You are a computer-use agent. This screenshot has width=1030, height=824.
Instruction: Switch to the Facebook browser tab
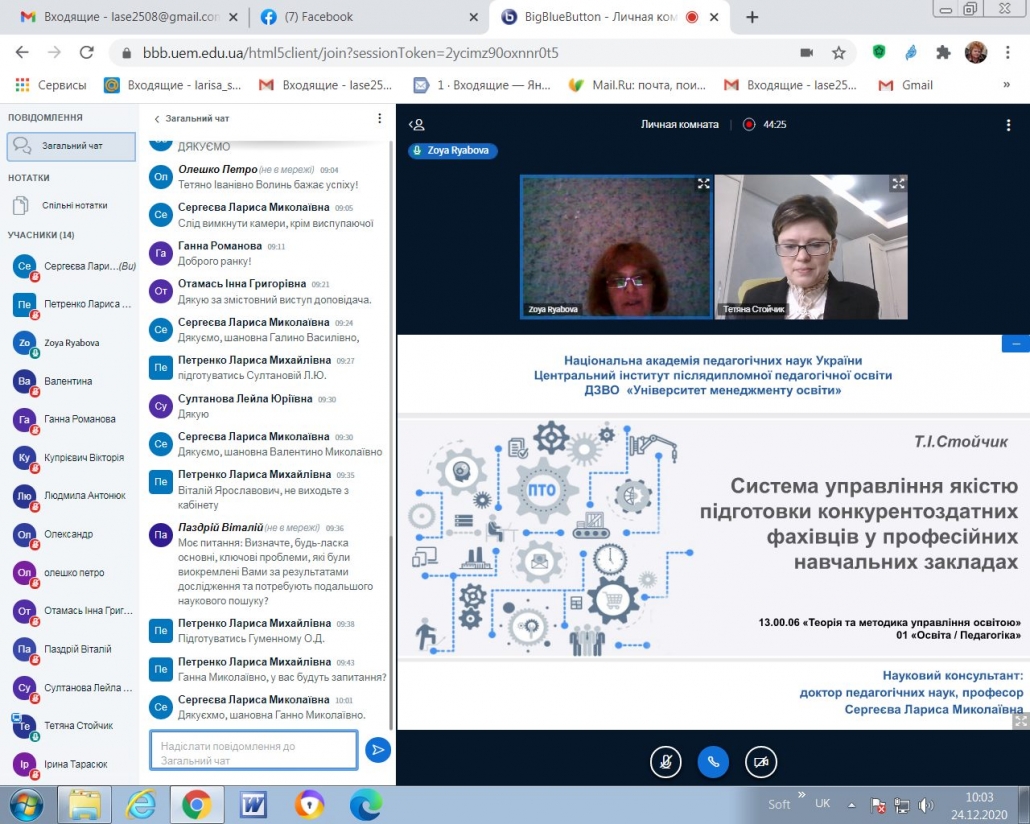(x=369, y=17)
